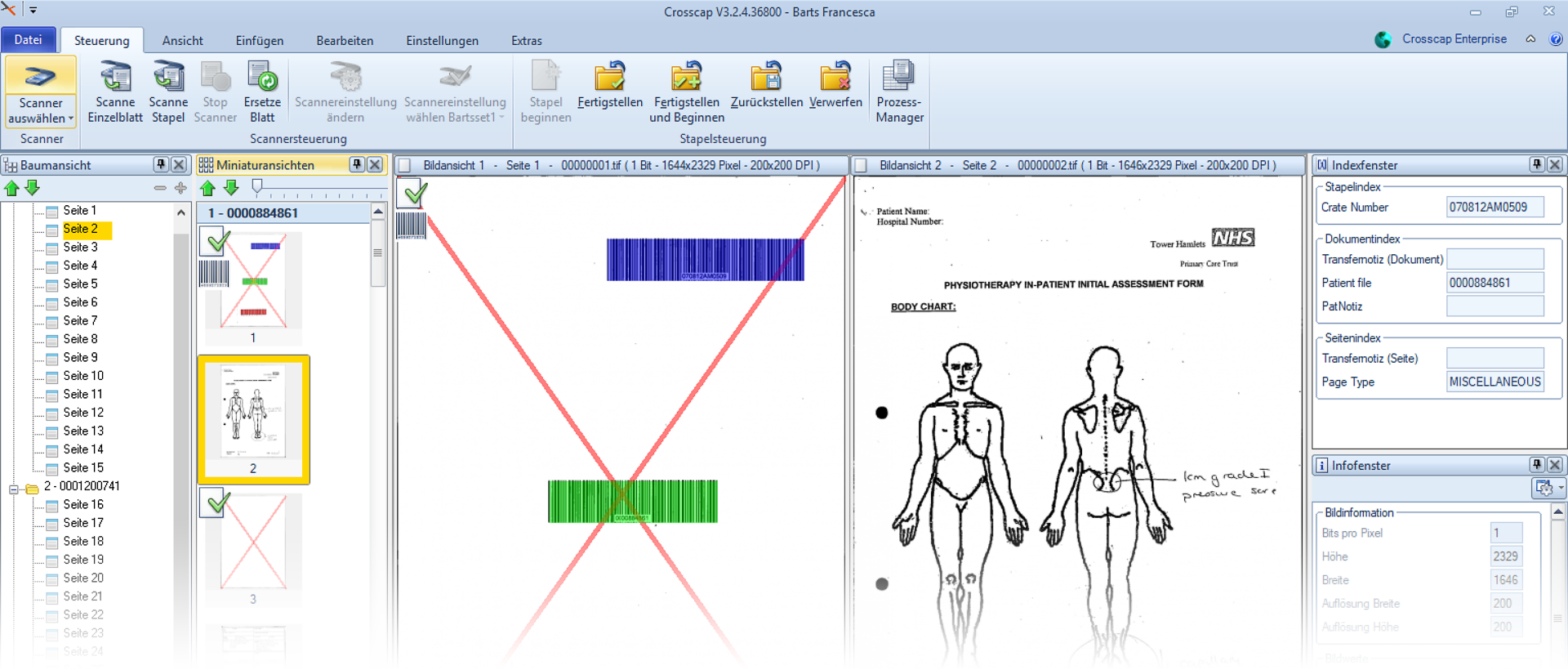1568x670 pixels.
Task: Click the Zurückstellen icon
Action: pyautogui.click(x=766, y=78)
